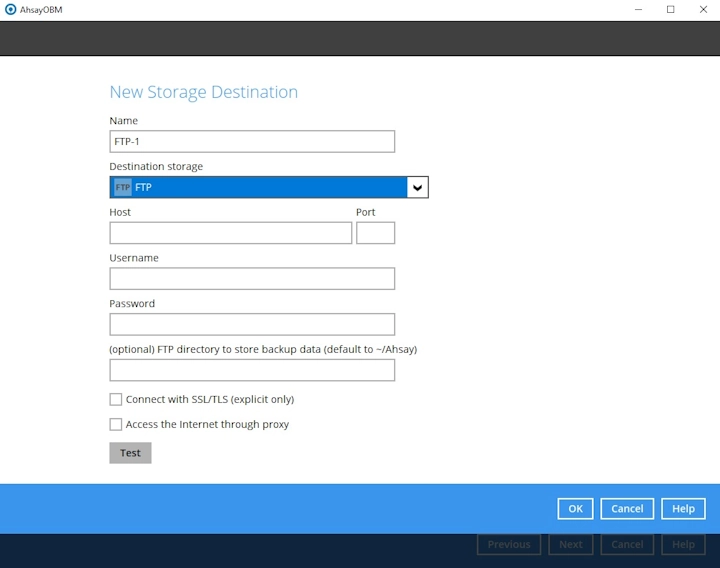Click the Destination storage label
The width and height of the screenshot is (720, 568).
[156, 166]
